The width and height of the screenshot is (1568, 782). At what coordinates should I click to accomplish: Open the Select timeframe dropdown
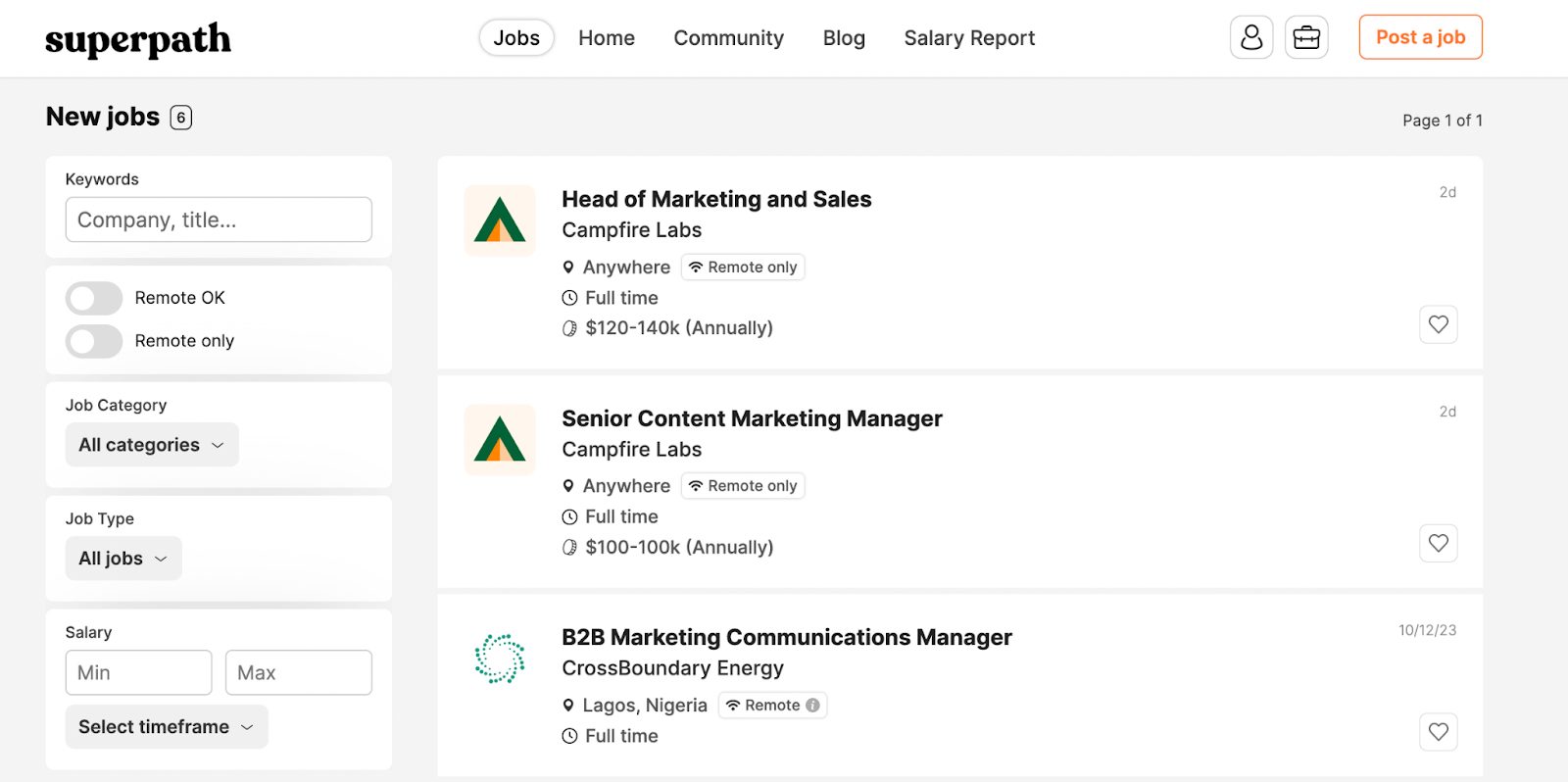pos(167,727)
